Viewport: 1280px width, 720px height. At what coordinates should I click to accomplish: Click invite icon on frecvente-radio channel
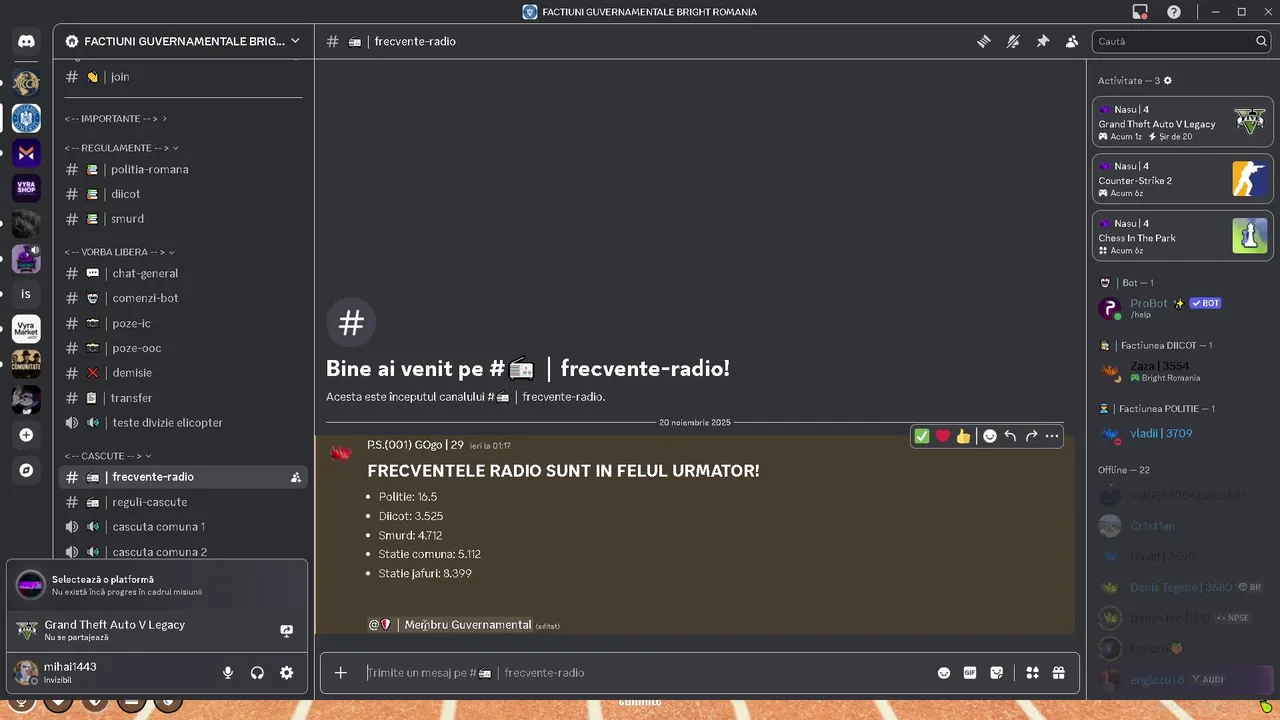pos(295,478)
